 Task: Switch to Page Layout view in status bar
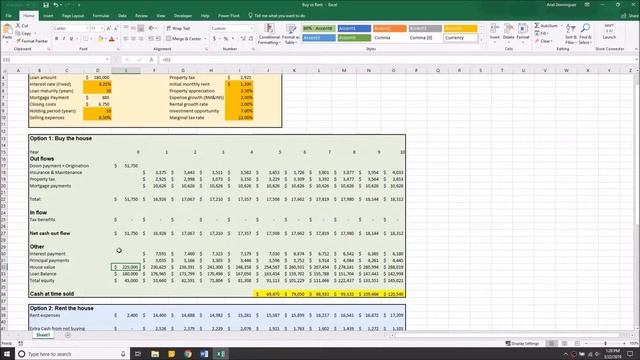(564, 343)
